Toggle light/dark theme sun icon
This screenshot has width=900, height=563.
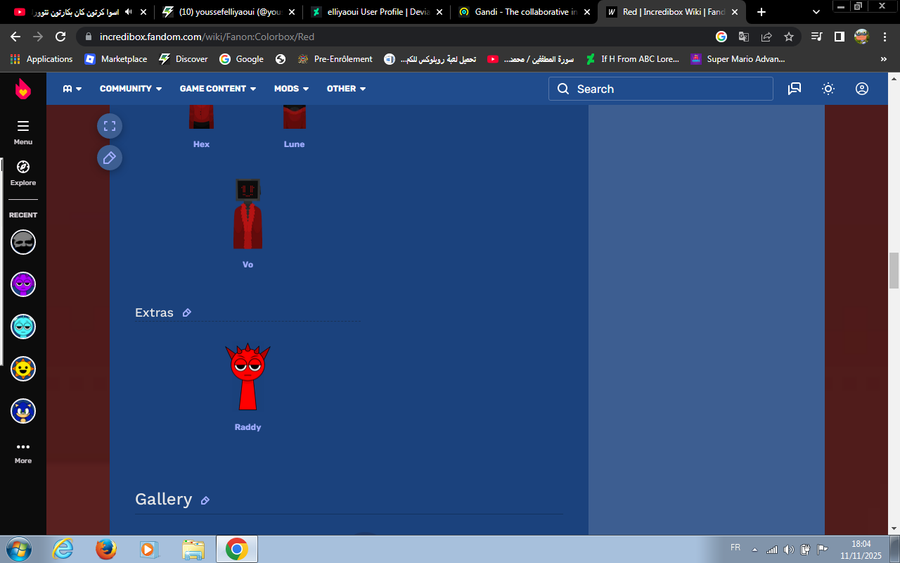828,88
